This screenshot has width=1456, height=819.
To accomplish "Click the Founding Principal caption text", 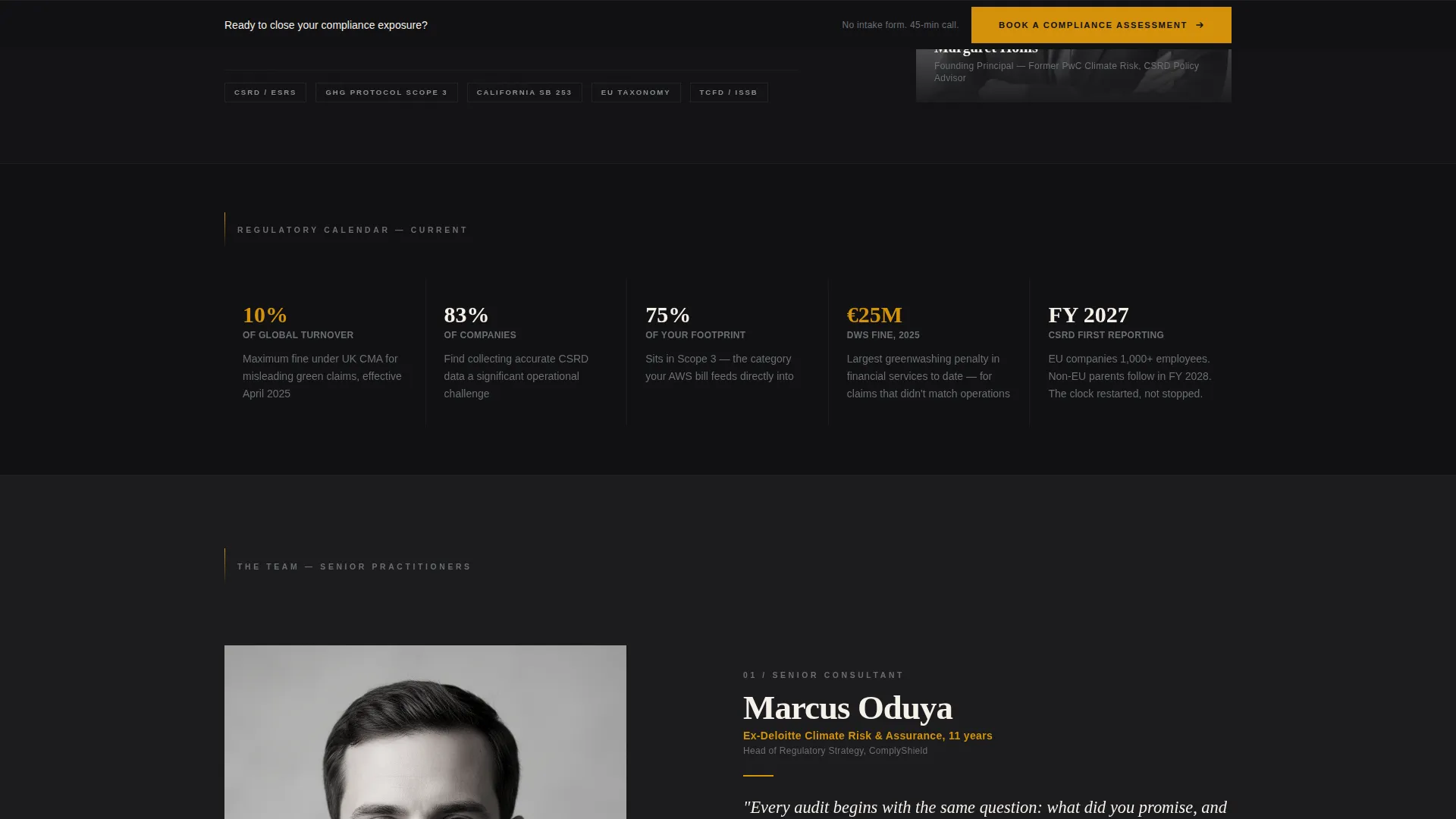I will [x=1066, y=72].
